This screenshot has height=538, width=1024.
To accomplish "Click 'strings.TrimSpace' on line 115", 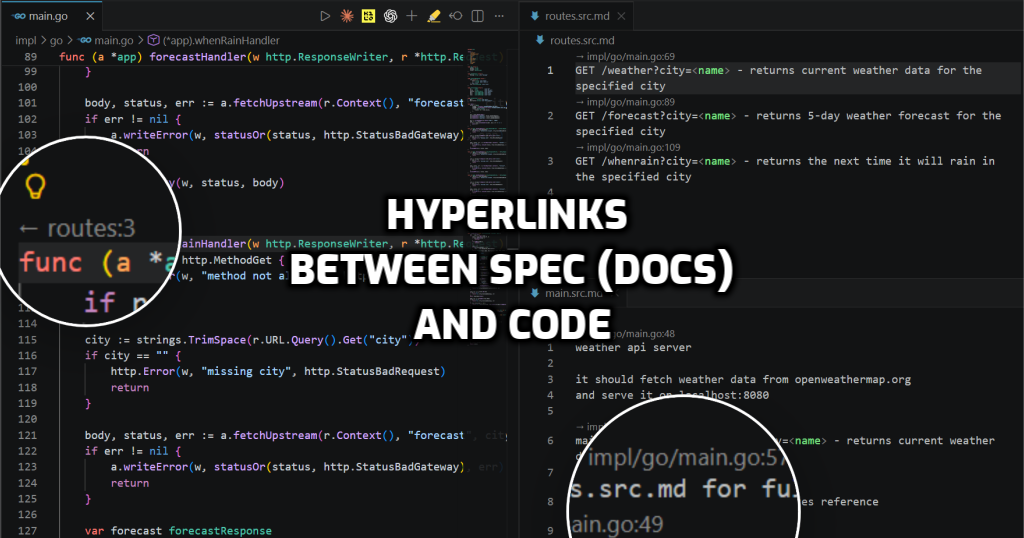I will [x=191, y=340].
